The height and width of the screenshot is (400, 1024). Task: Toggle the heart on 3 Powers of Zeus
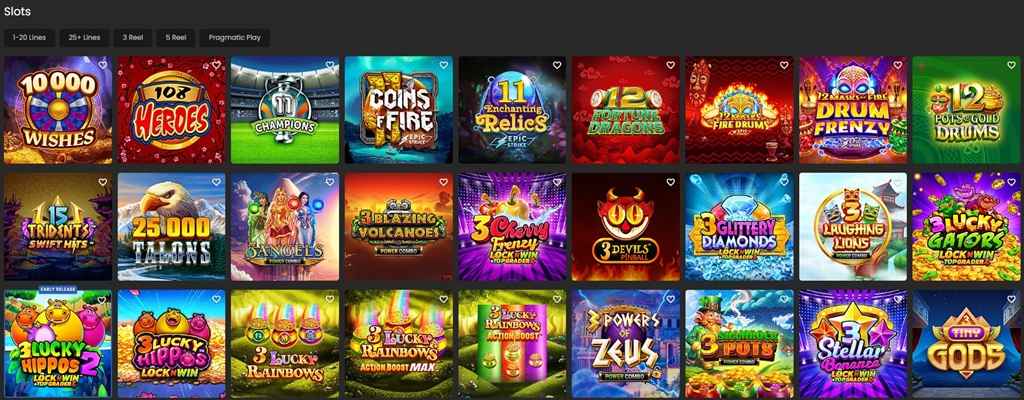[x=671, y=299]
